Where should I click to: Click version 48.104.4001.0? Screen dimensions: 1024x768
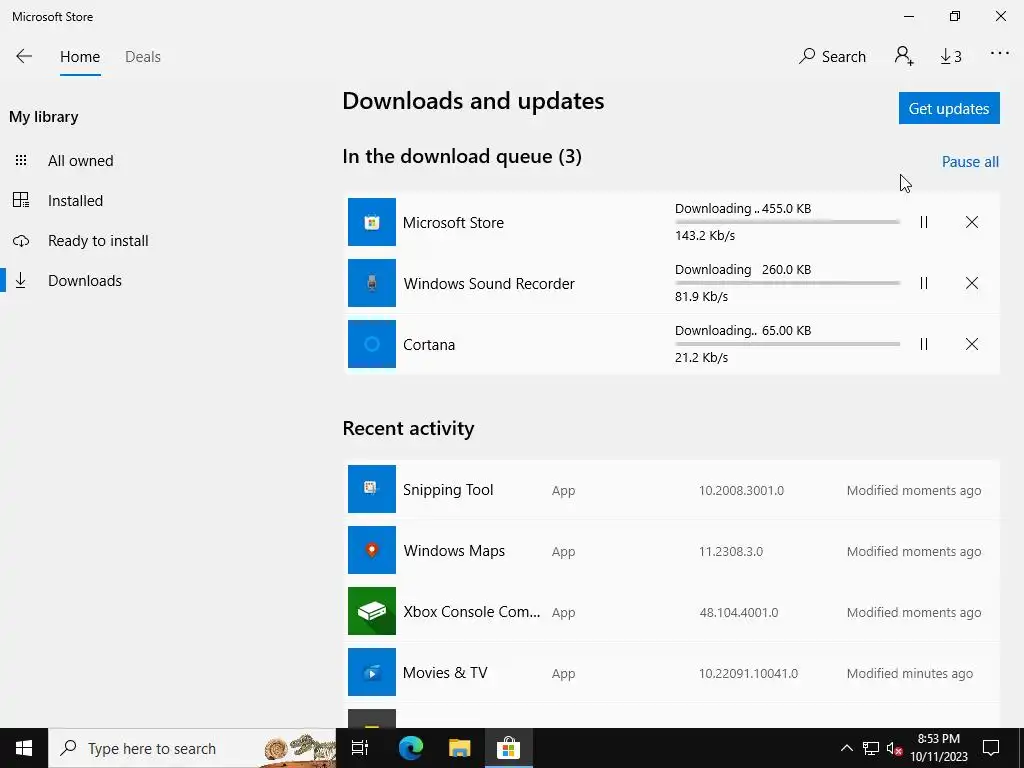point(739,613)
